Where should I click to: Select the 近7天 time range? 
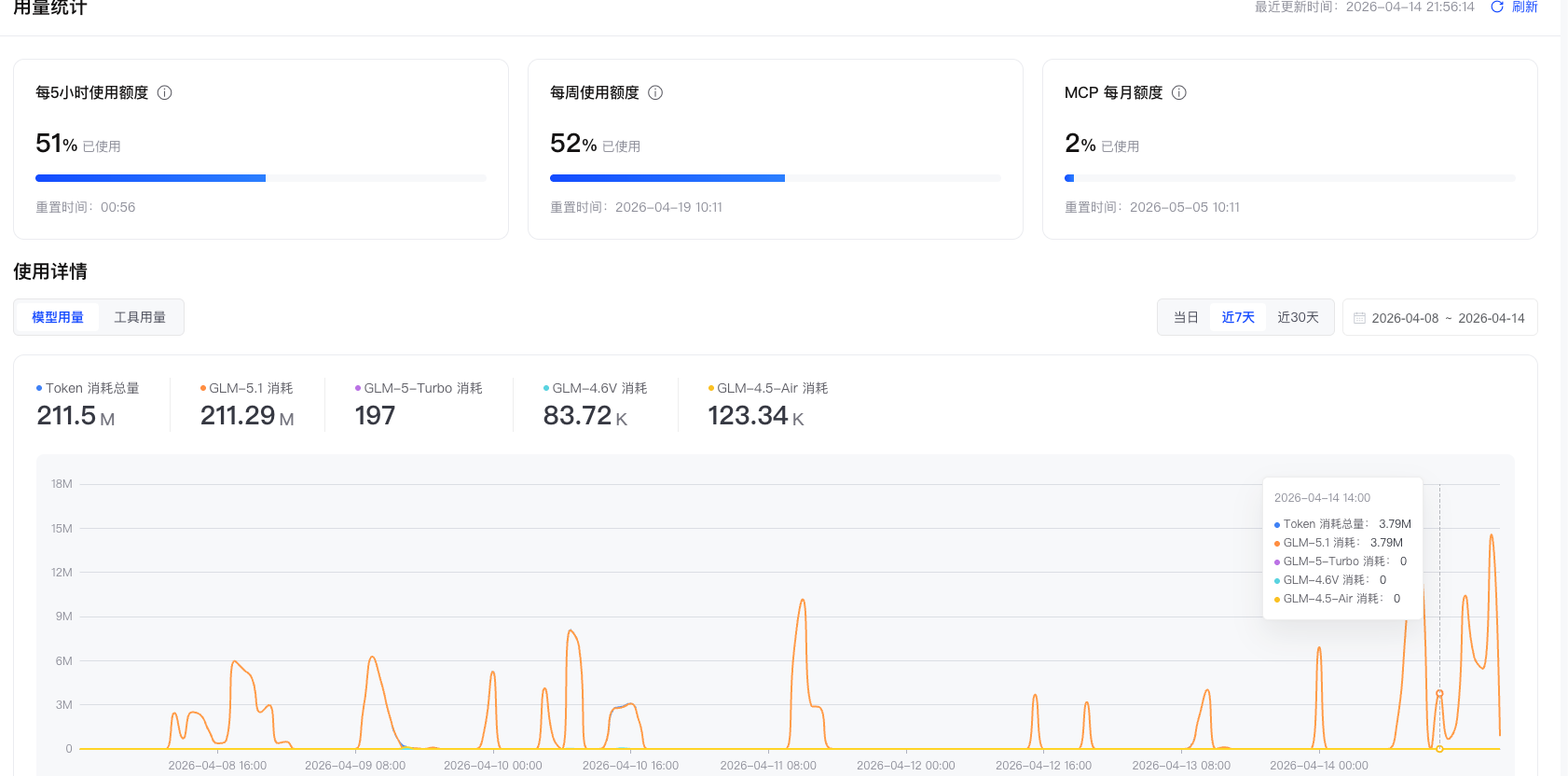point(1238,317)
